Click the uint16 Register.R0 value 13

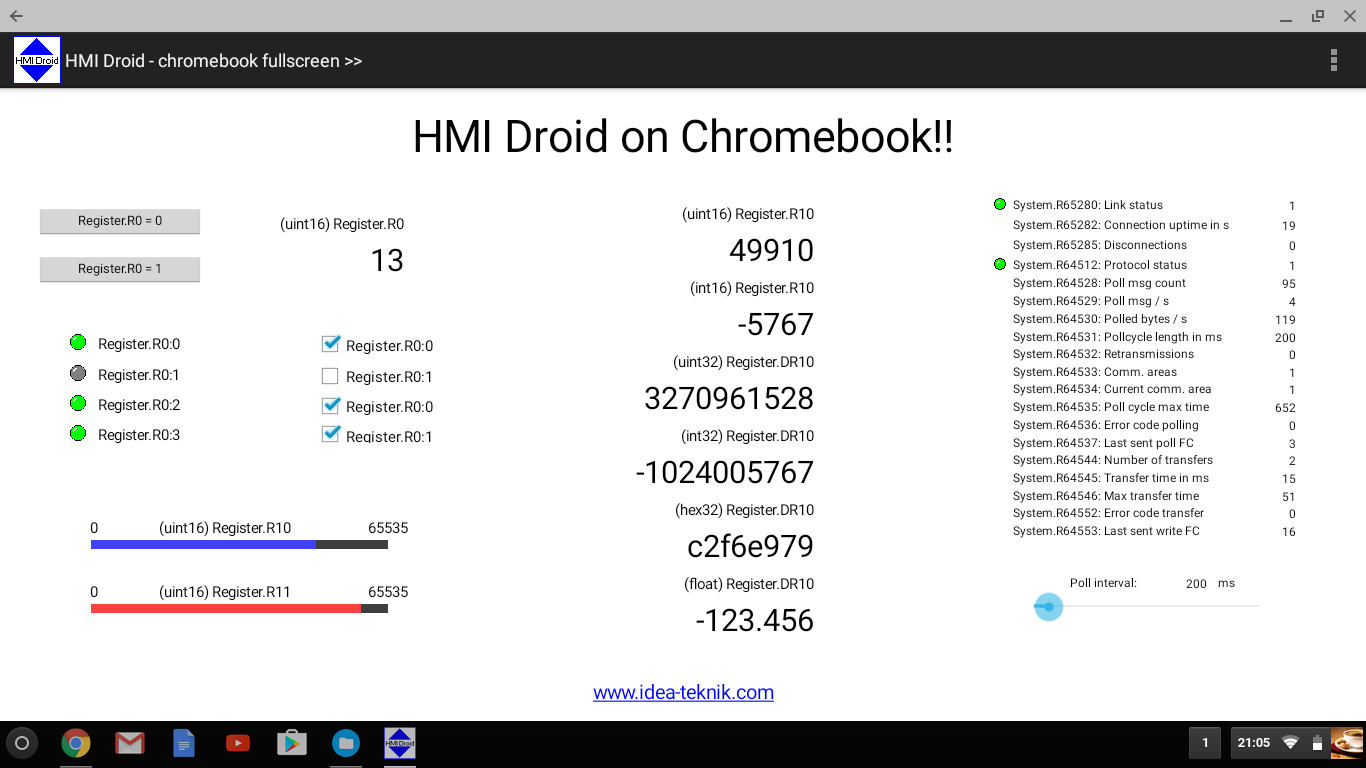click(387, 260)
